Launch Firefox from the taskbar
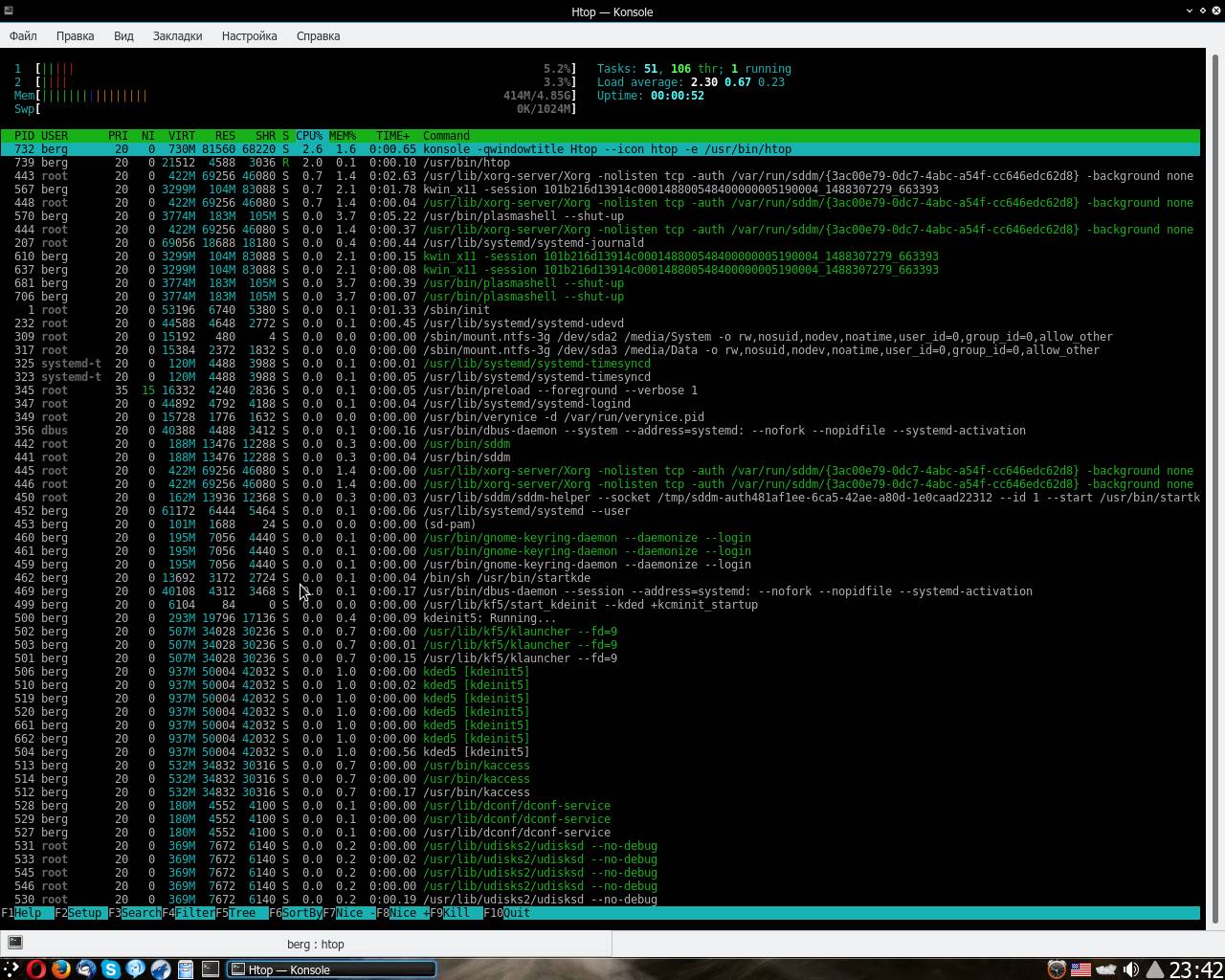 [x=61, y=969]
